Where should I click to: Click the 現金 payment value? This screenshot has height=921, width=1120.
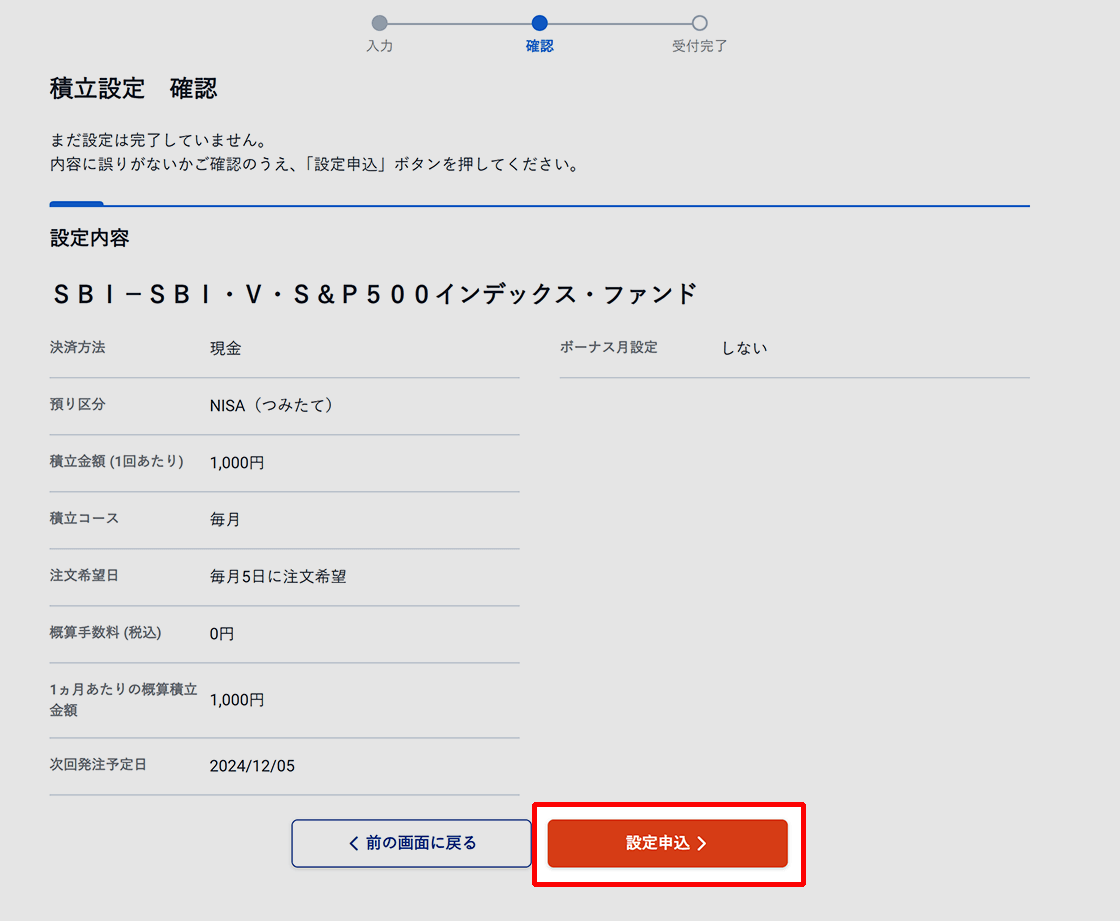[225, 348]
